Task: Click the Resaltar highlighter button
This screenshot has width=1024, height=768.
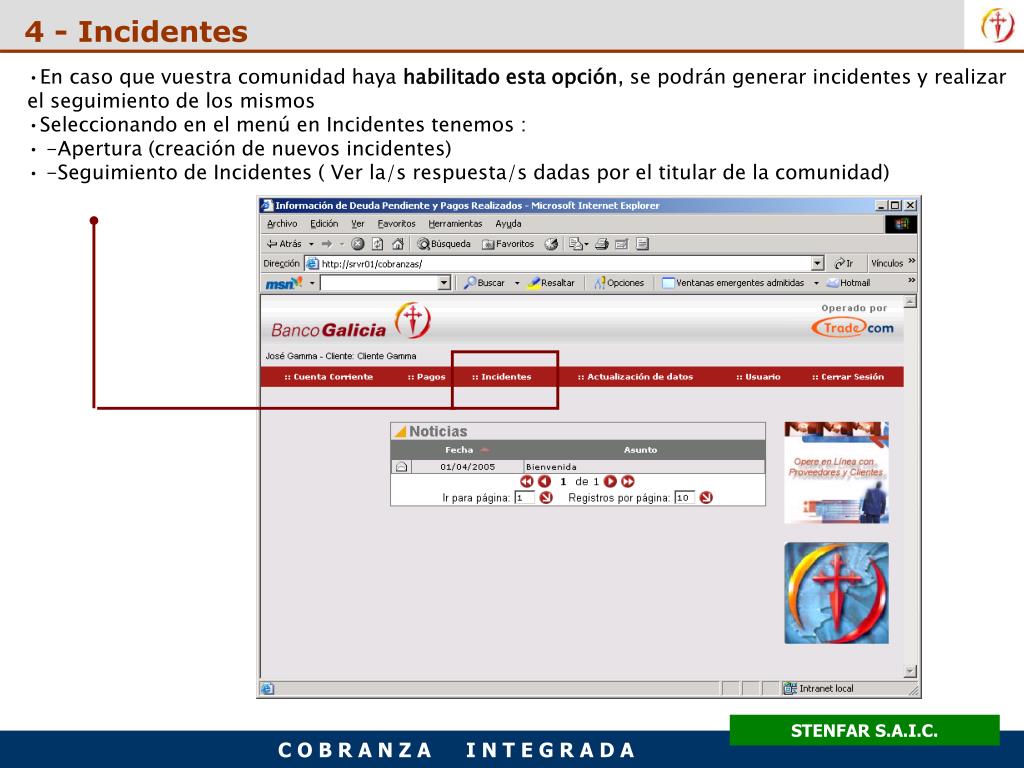Action: 552,283
